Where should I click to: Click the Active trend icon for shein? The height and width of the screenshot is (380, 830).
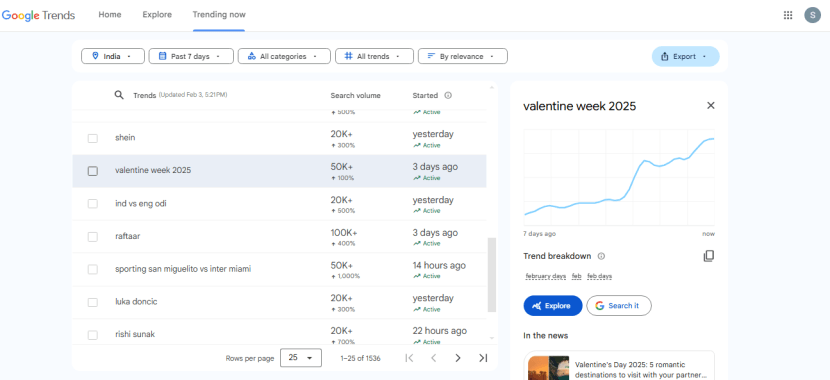tap(417, 145)
